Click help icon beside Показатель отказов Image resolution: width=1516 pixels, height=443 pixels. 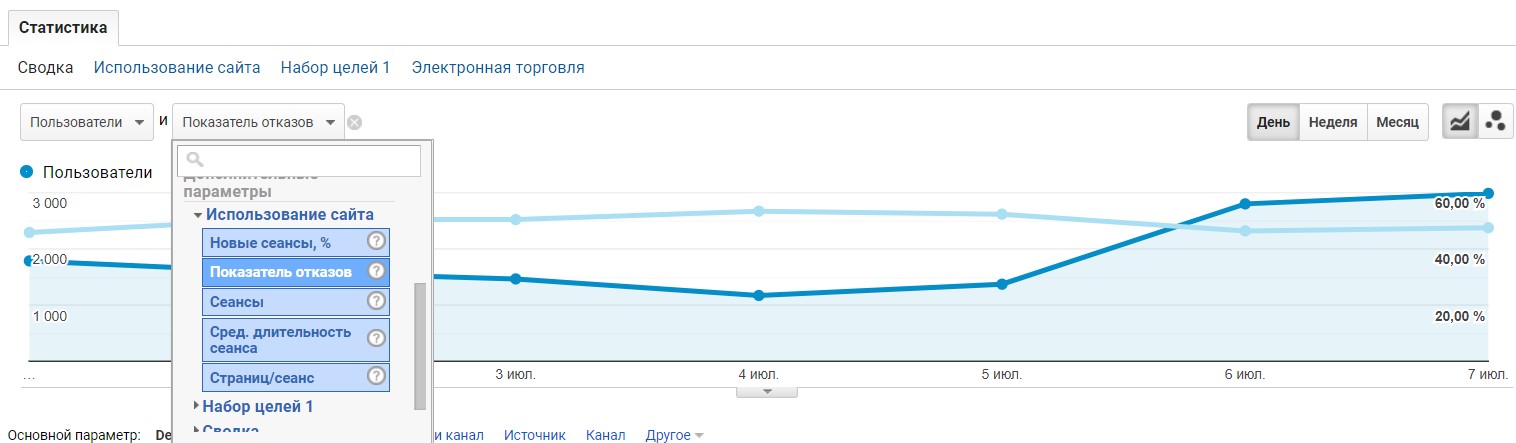pos(376,271)
